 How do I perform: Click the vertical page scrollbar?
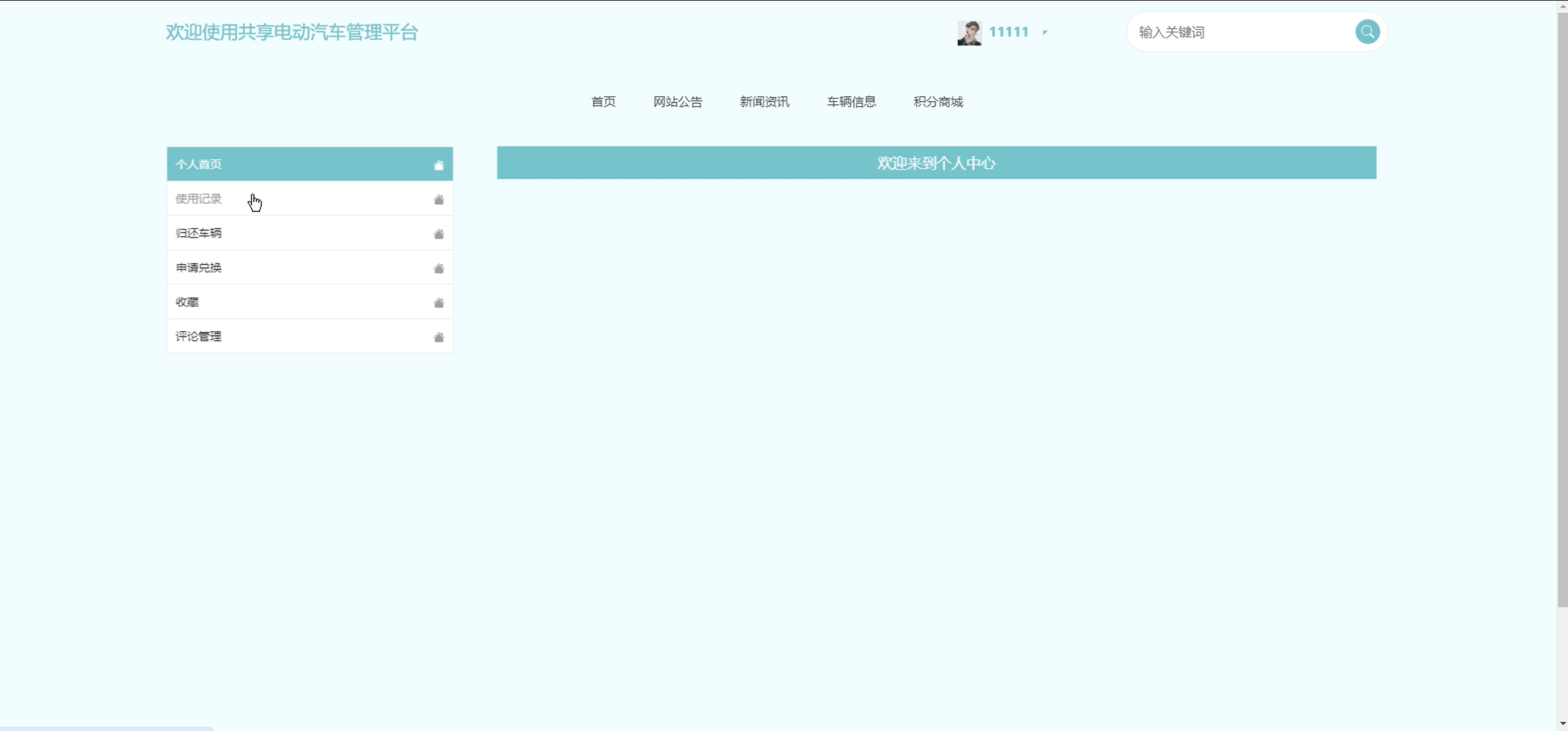[x=1562, y=307]
